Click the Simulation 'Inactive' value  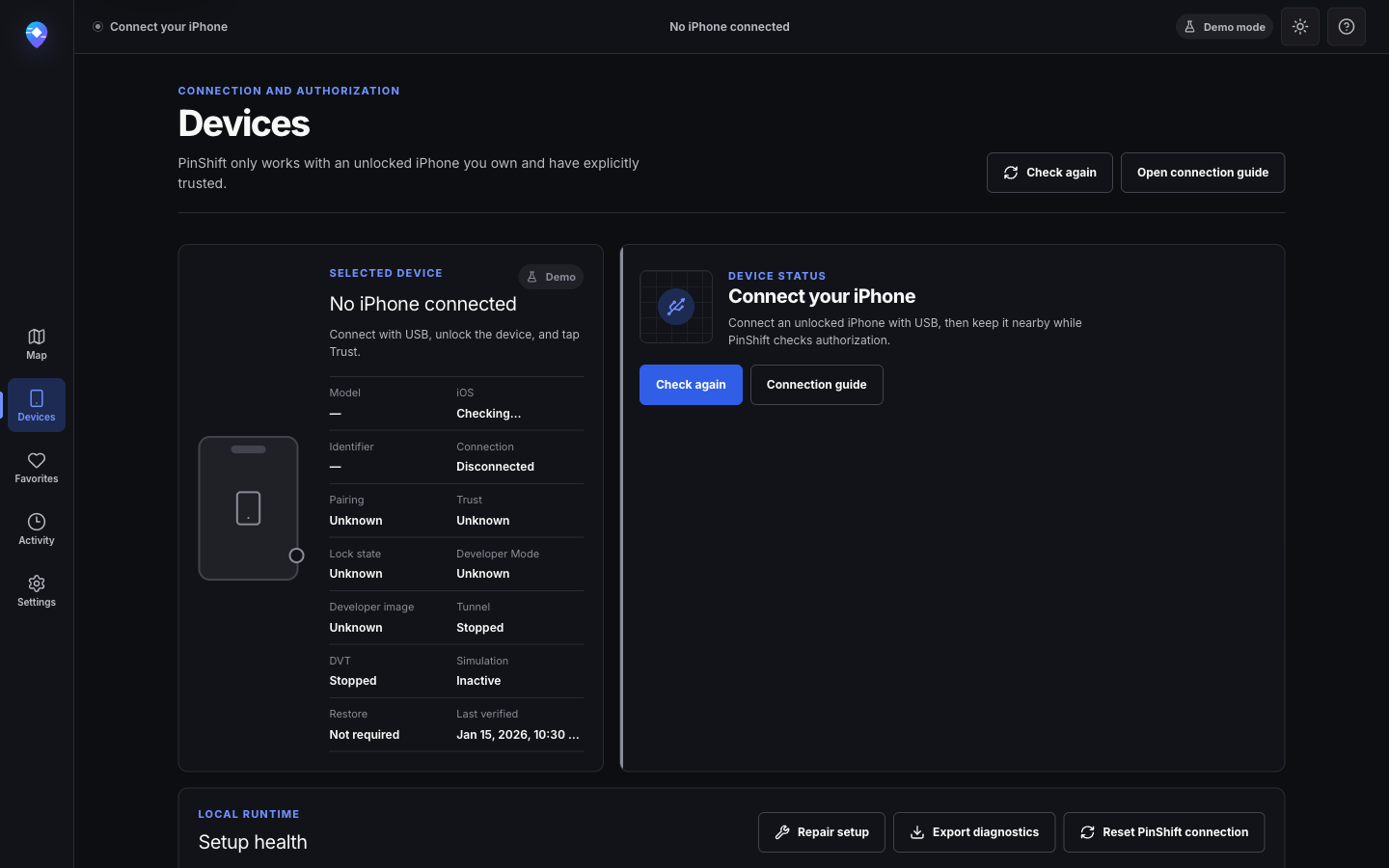coord(478,681)
